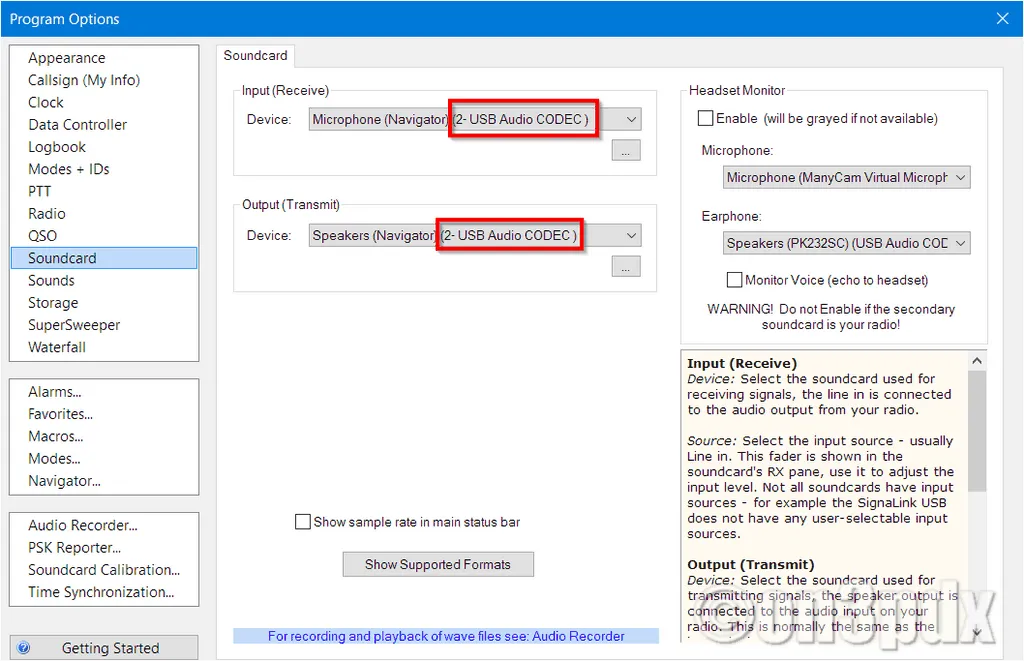Viewport: 1024px width, 661px height.
Task: Enable the Headset Monitor checkbox
Action: coord(705,118)
